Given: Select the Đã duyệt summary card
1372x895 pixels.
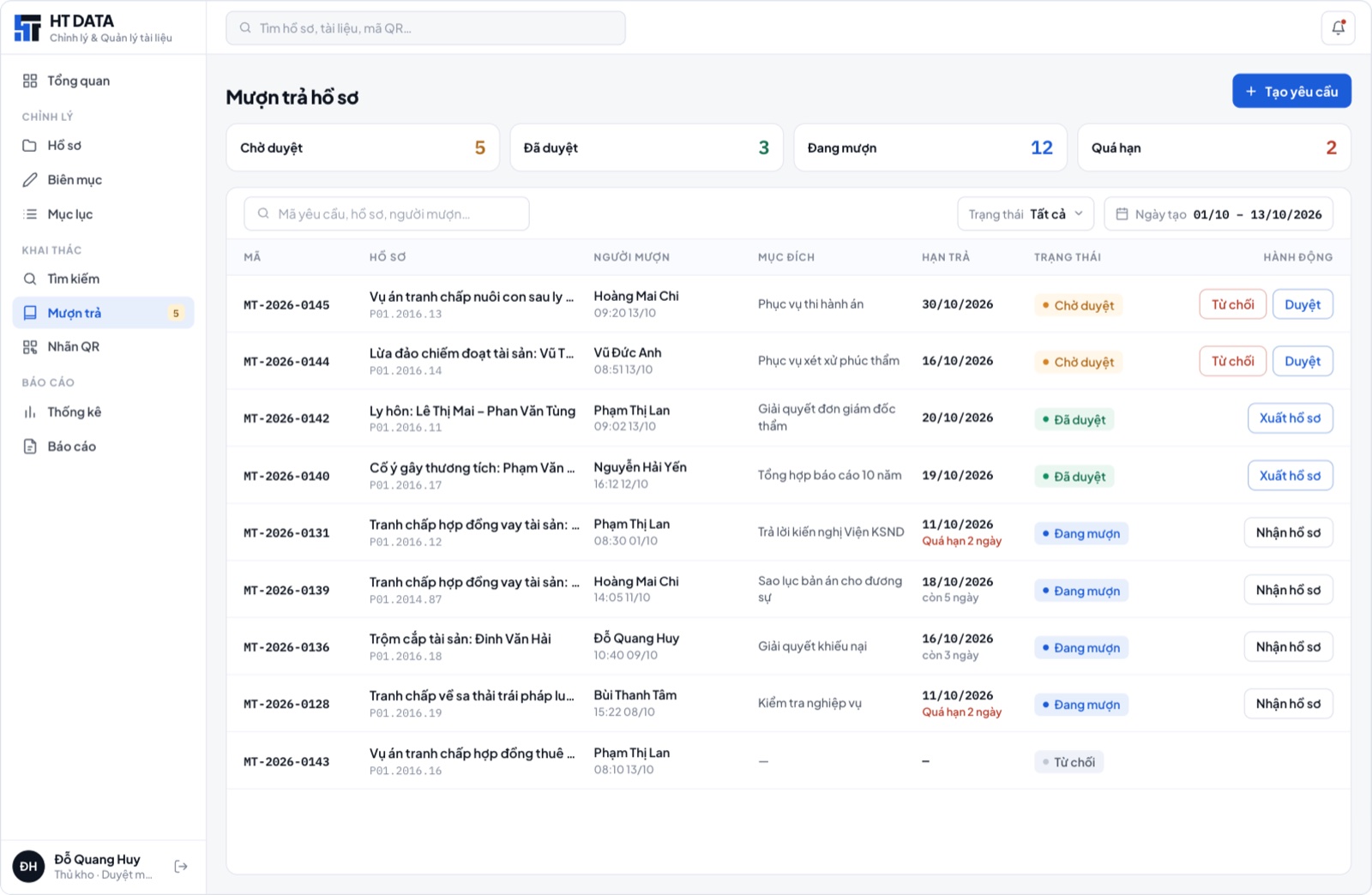Looking at the screenshot, I should pos(647,147).
